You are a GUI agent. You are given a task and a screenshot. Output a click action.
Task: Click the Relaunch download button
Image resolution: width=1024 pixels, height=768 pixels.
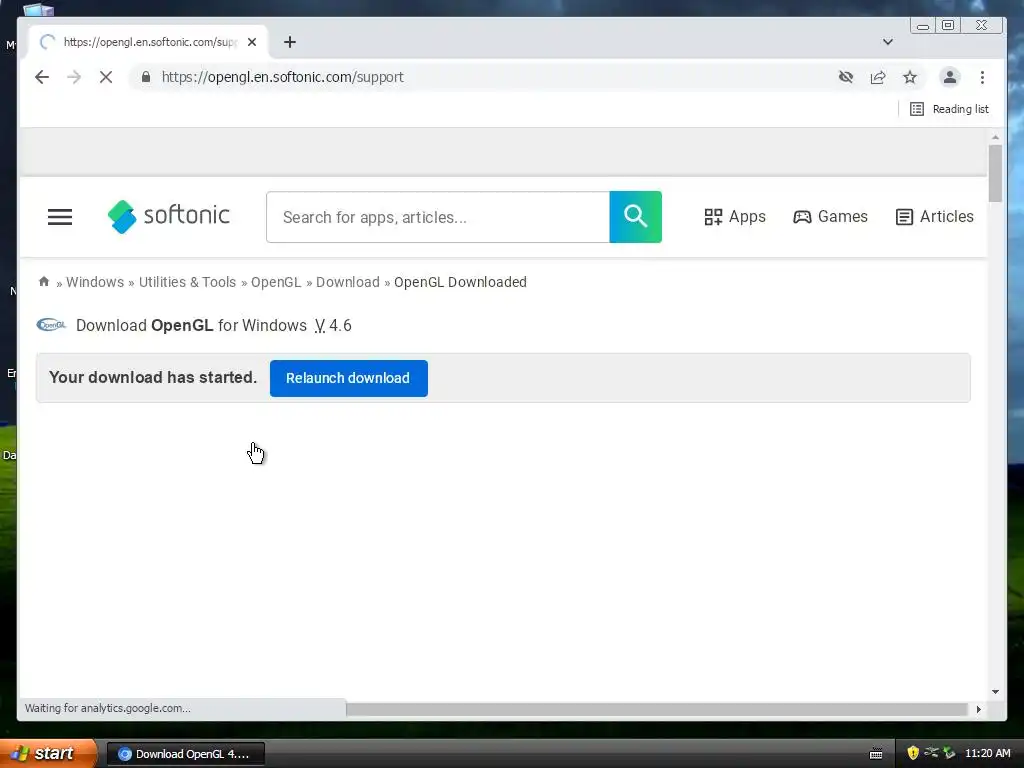349,378
